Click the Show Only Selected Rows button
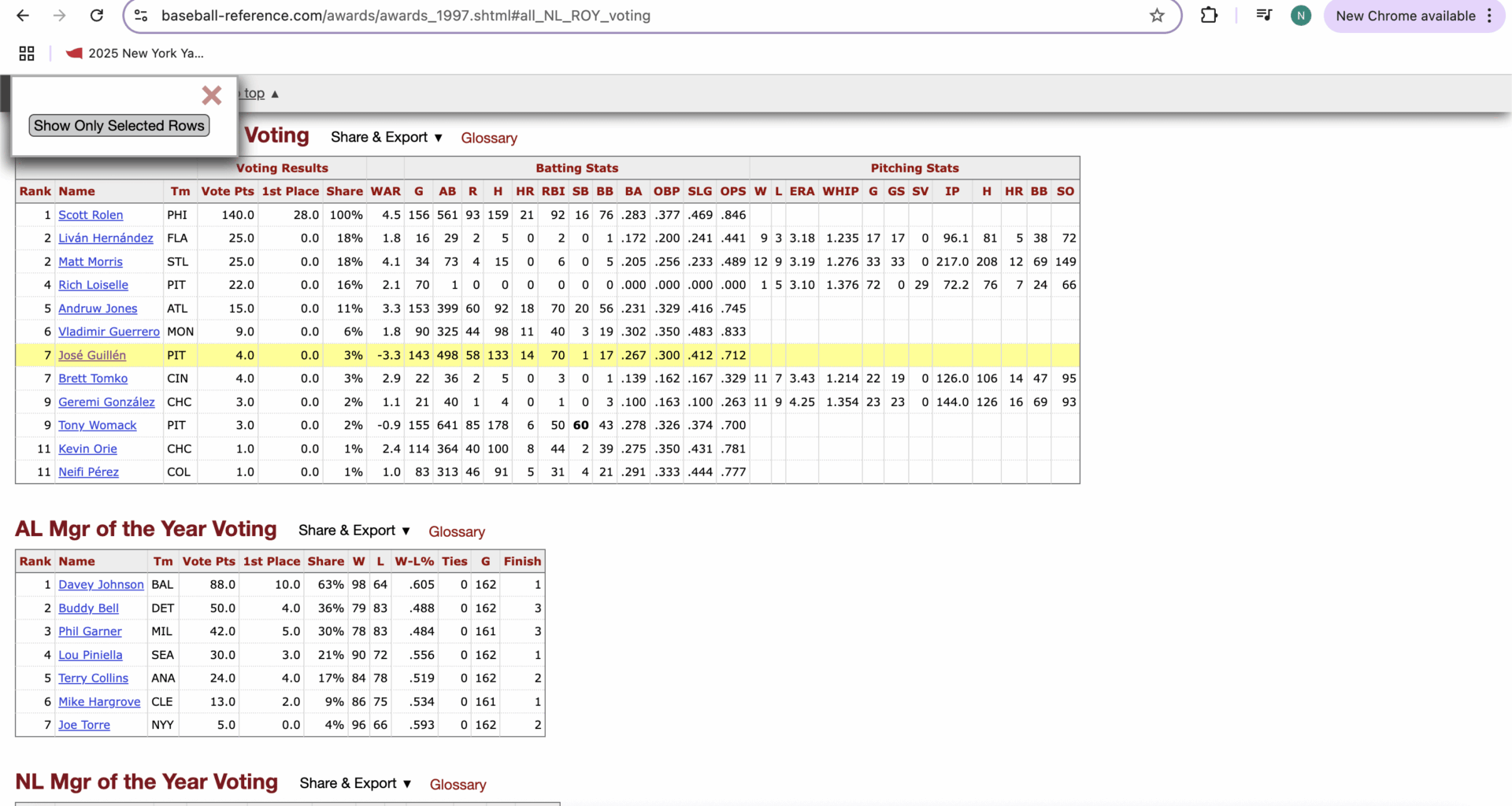 click(x=118, y=125)
